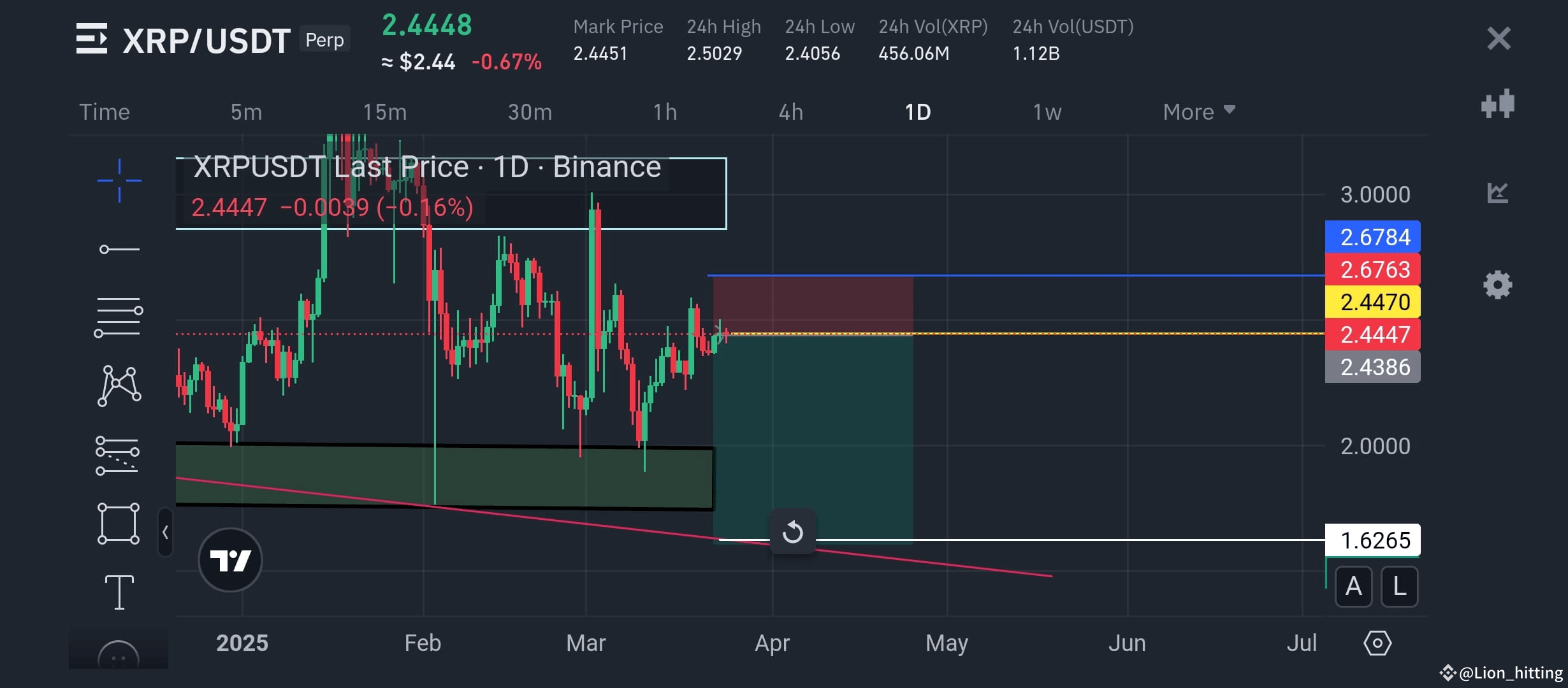1568x688 pixels.
Task: Choose the rectangle shape tool
Action: pyautogui.click(x=119, y=524)
